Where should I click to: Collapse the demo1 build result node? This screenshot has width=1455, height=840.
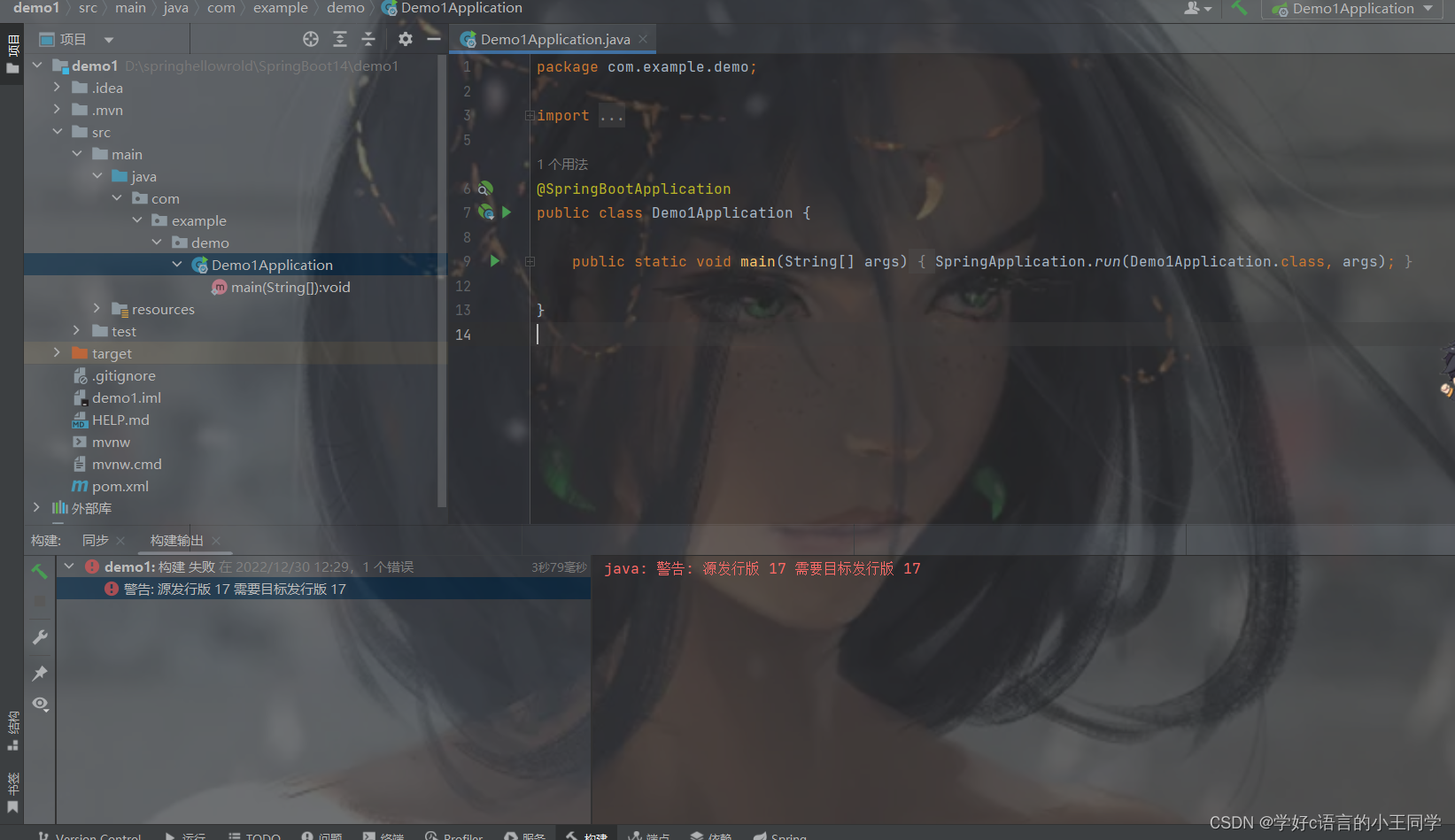69,566
